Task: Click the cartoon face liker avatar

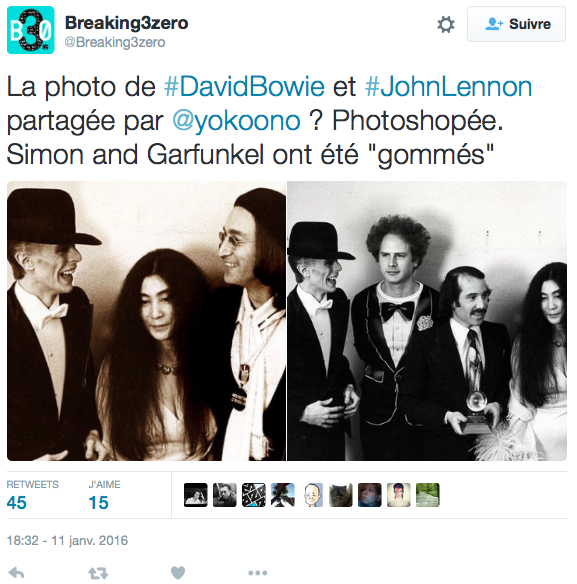Action: [312, 495]
